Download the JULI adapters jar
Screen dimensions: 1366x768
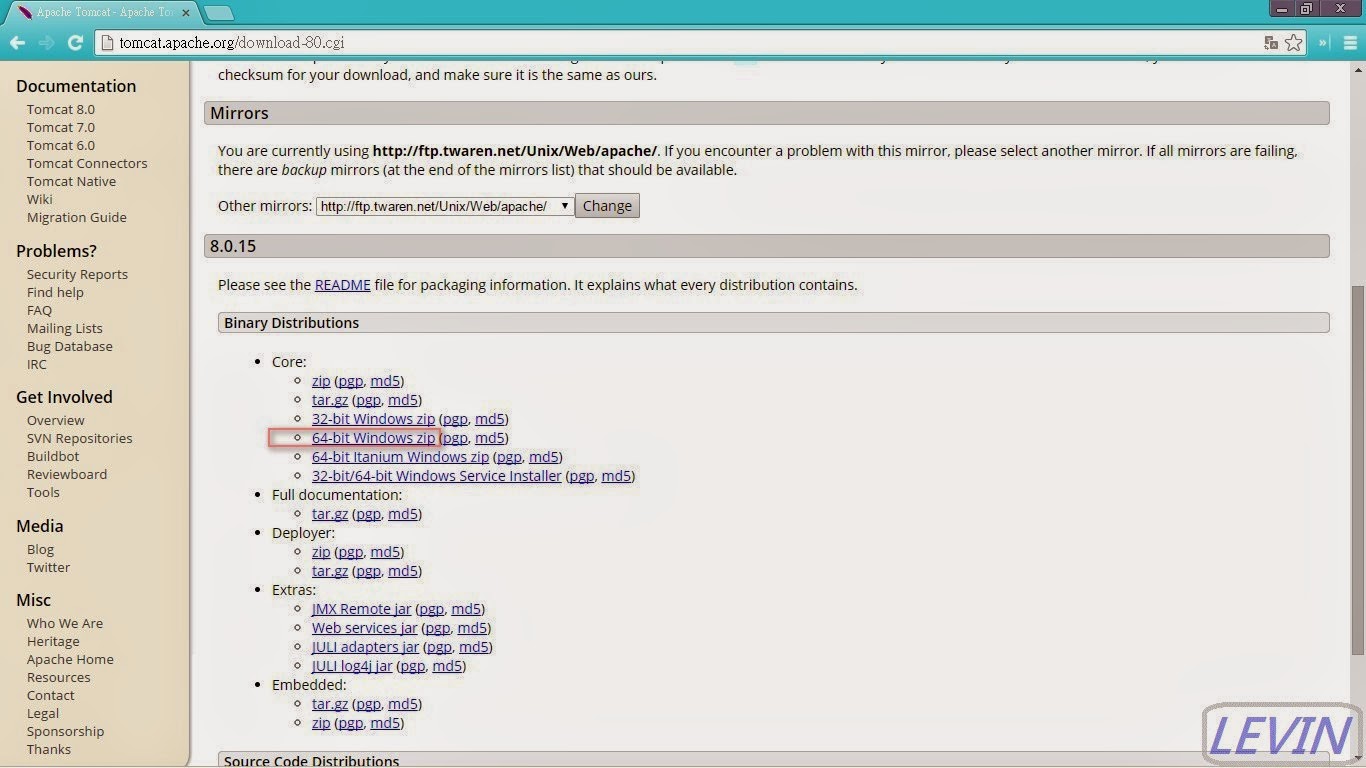366,647
